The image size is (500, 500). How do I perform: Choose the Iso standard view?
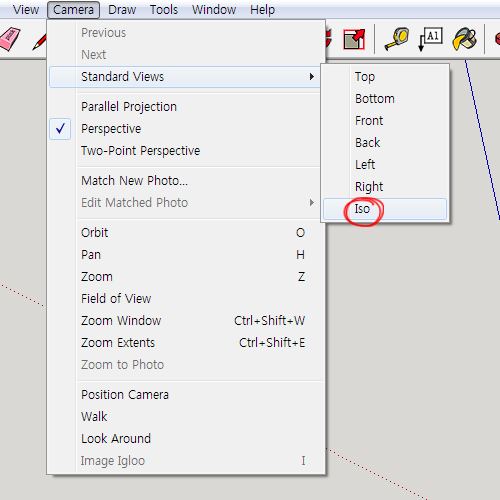(385, 209)
